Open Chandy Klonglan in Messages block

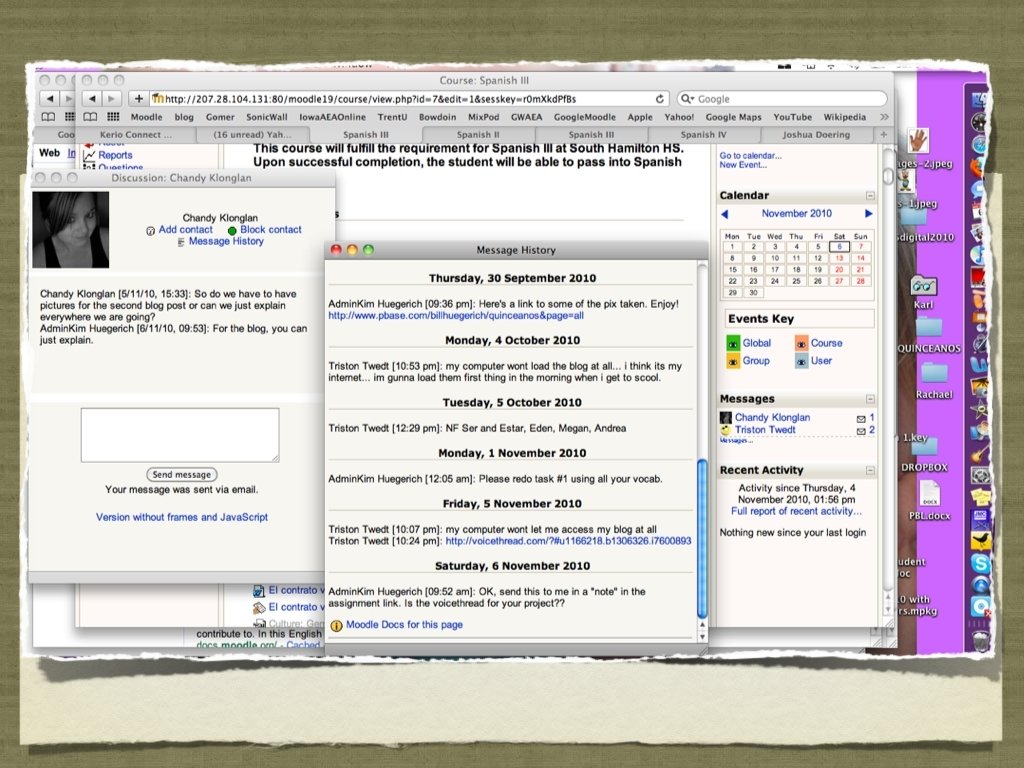point(772,417)
